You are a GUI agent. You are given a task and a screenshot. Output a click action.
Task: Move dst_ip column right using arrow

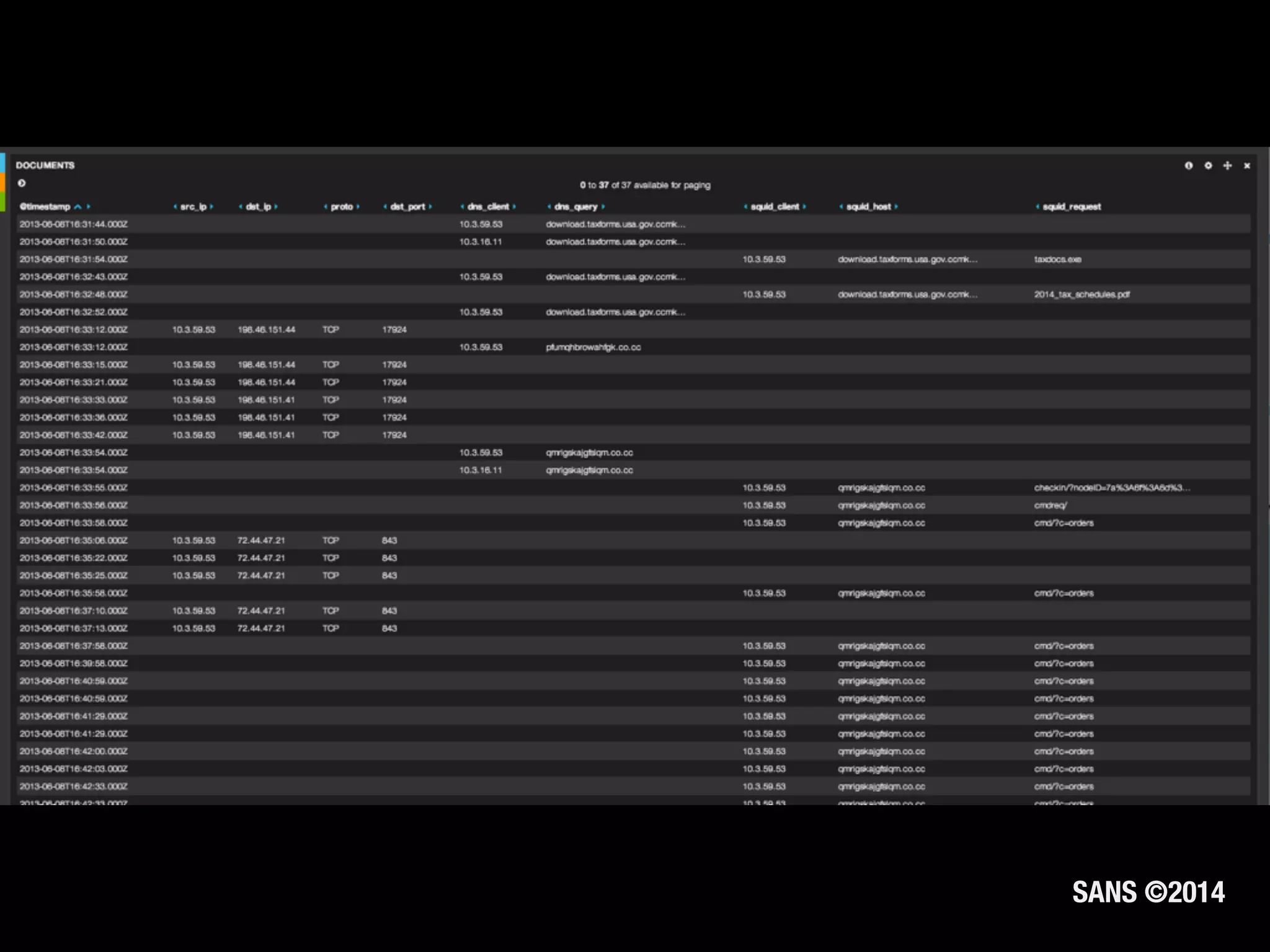276,207
